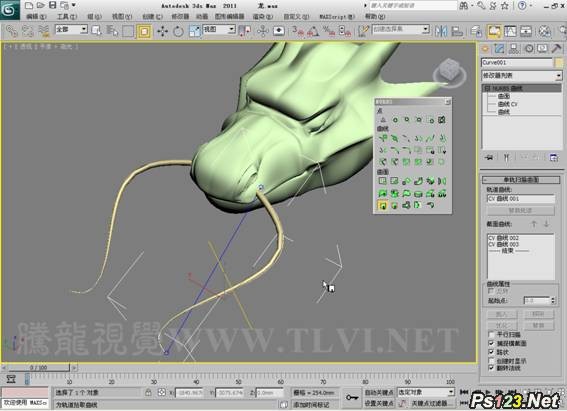This screenshot has width=567, height=411.
Task: Click the Pin Stack icon below modifier stack
Action: pos(489,158)
